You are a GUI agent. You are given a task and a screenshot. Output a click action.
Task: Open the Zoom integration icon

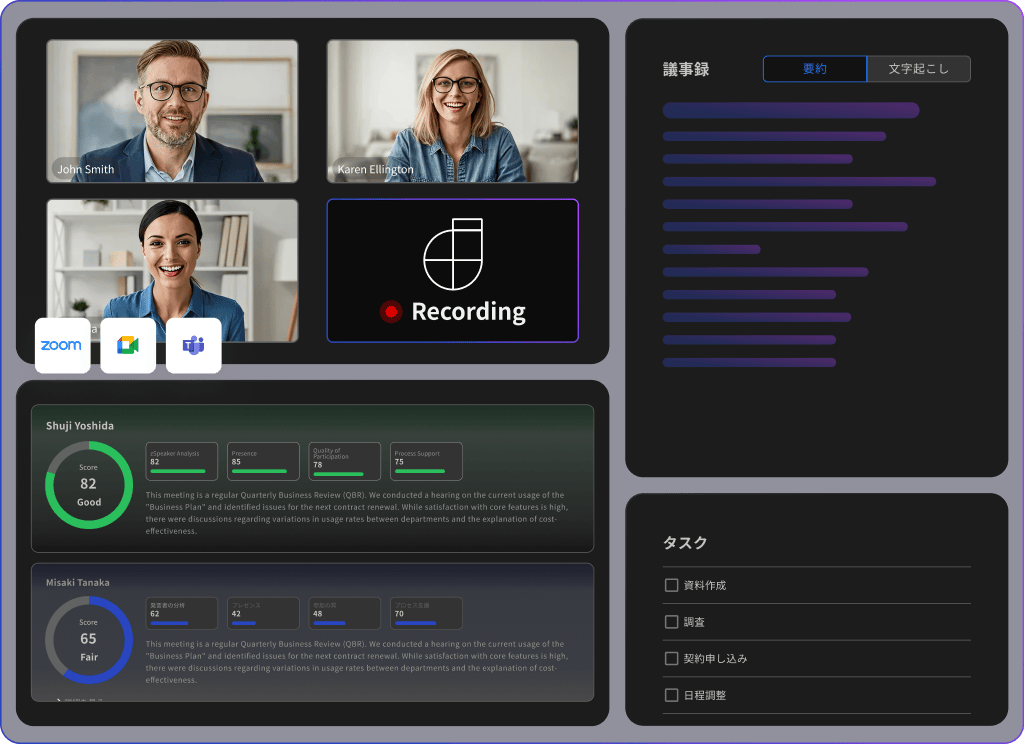pos(62,345)
